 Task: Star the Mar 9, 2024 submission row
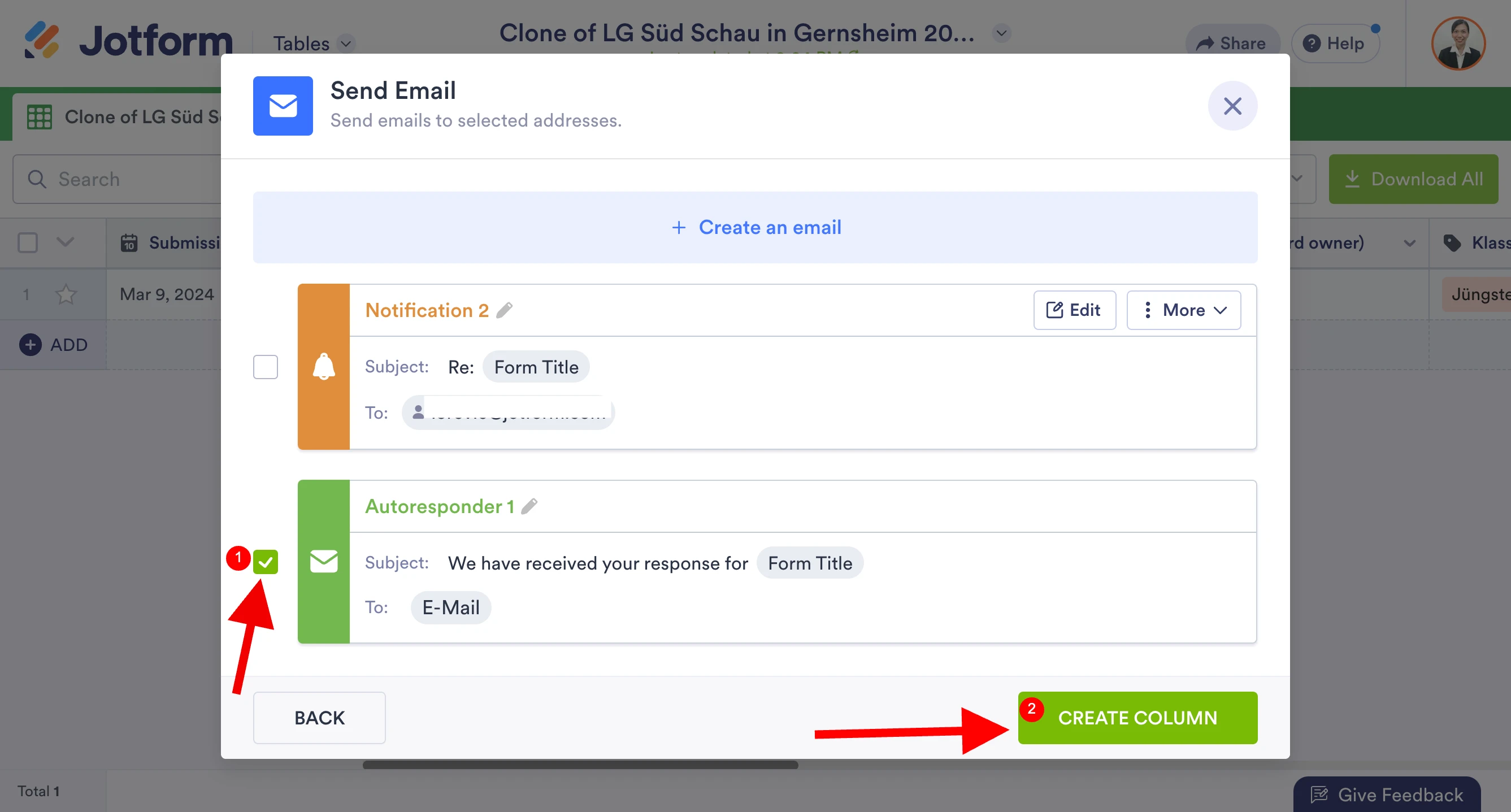point(66,294)
